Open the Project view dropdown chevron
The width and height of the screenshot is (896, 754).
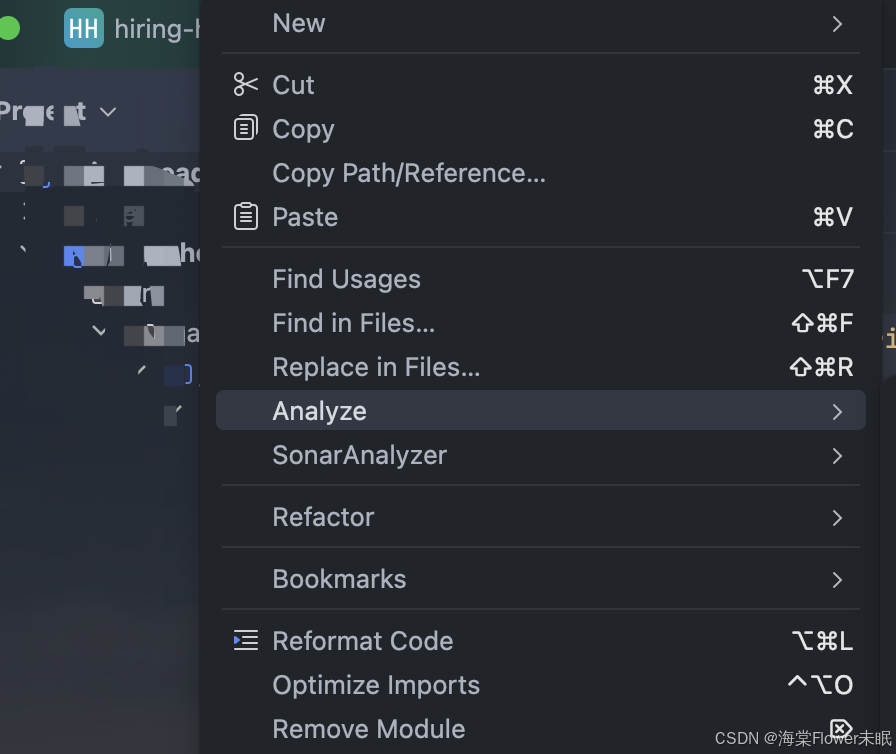[108, 112]
